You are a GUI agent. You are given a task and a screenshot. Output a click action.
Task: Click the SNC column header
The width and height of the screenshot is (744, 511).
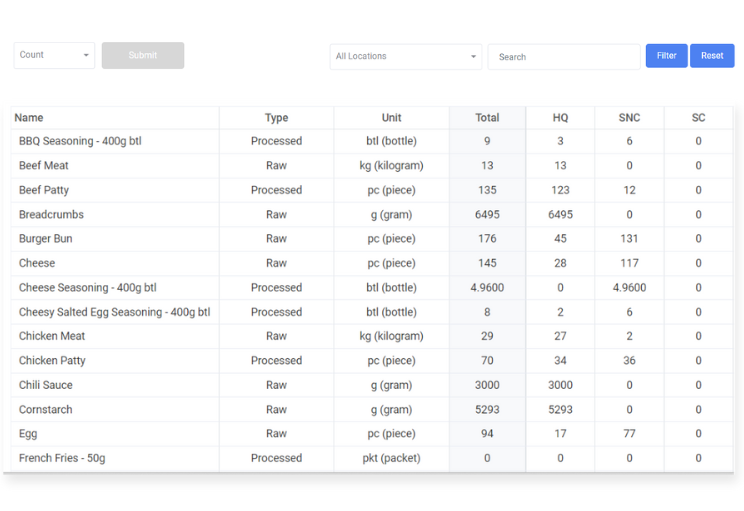629,118
